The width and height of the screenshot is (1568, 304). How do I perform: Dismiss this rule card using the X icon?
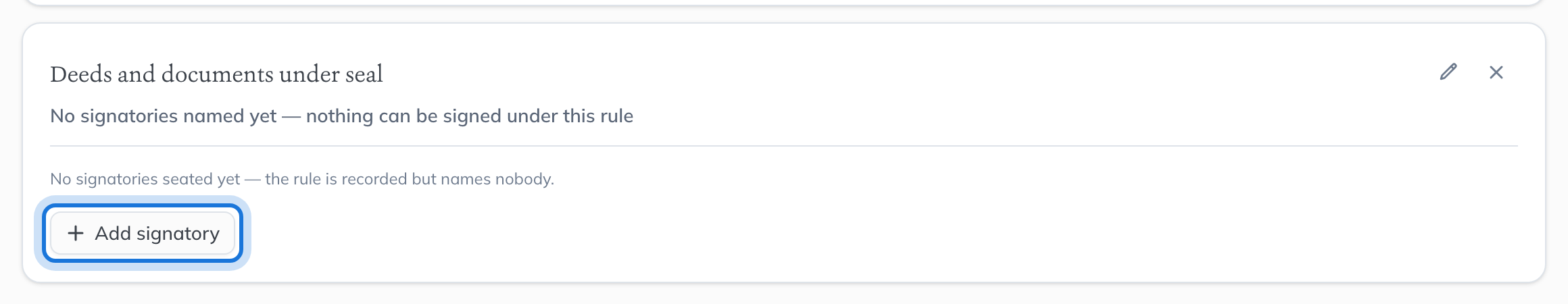pyautogui.click(x=1496, y=72)
